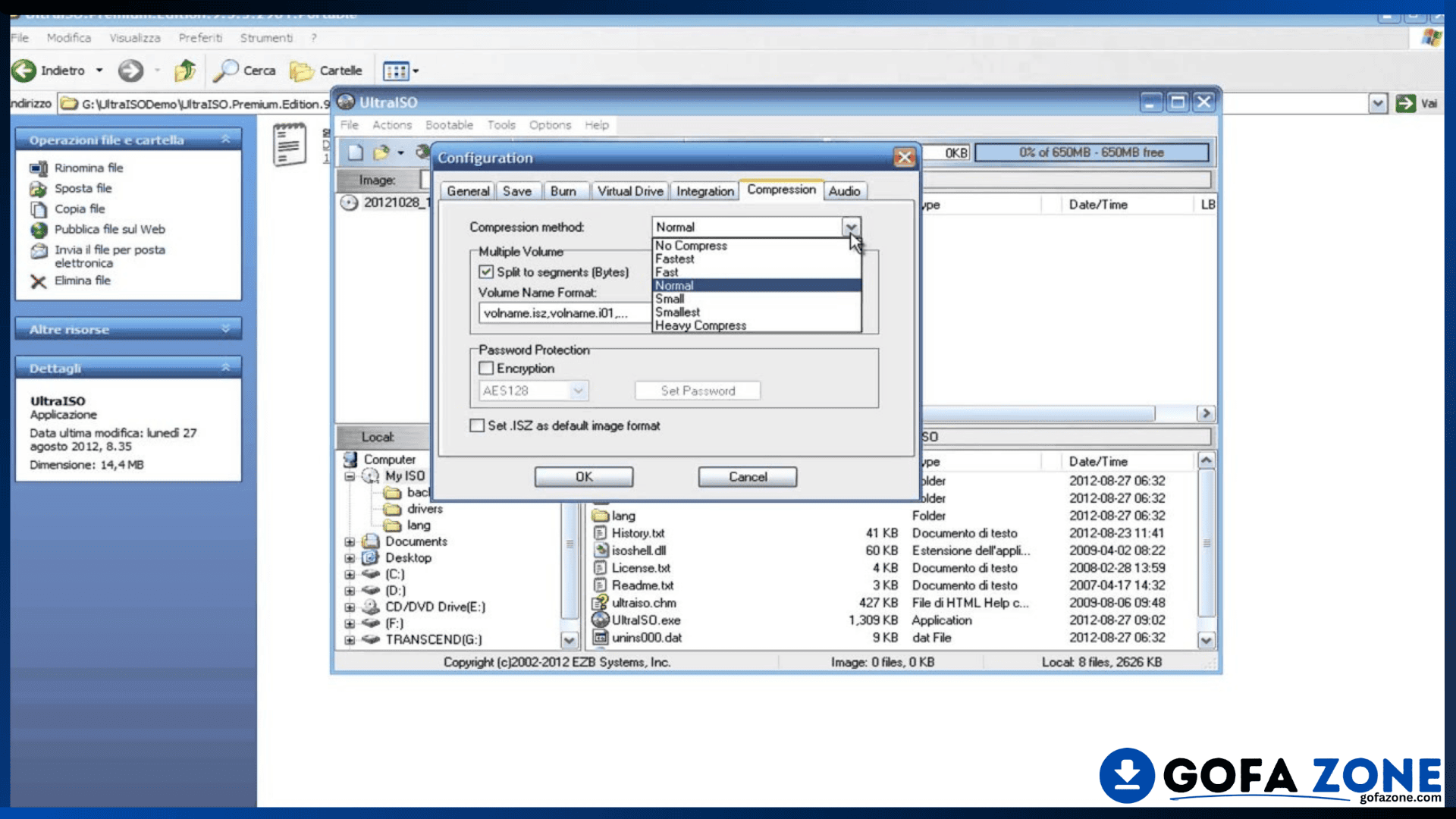Expand Altre risorse panel
Viewport: 1456px width, 819px height.
coord(225,329)
